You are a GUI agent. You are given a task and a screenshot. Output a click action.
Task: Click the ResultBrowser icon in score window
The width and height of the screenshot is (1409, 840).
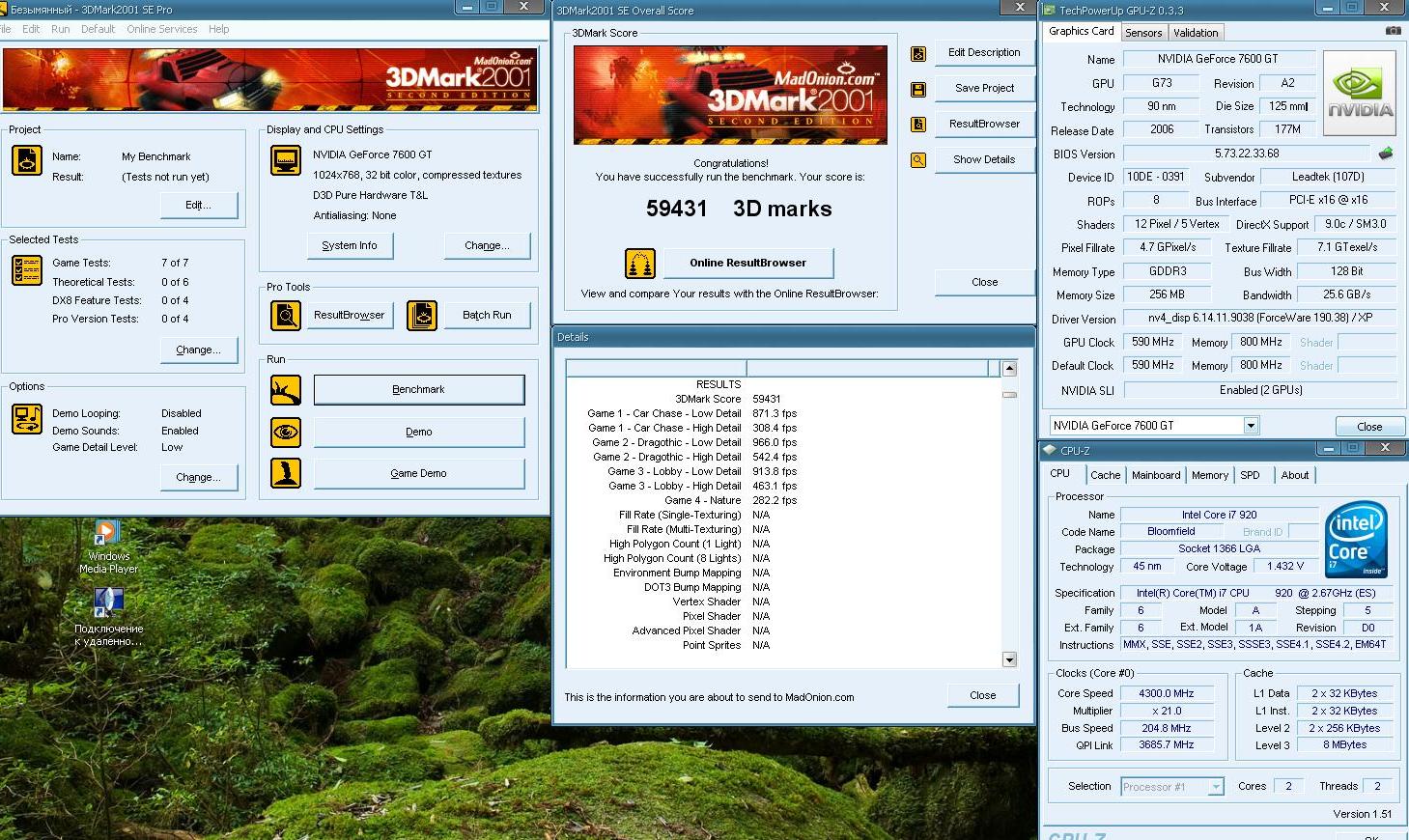tap(918, 124)
